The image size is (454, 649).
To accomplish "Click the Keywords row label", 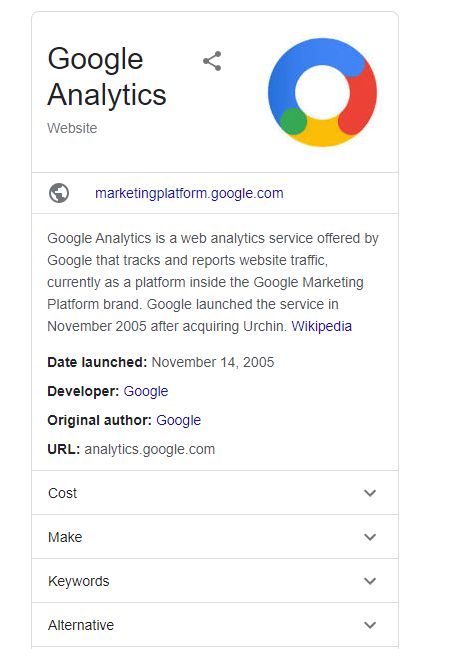I will [x=79, y=581].
